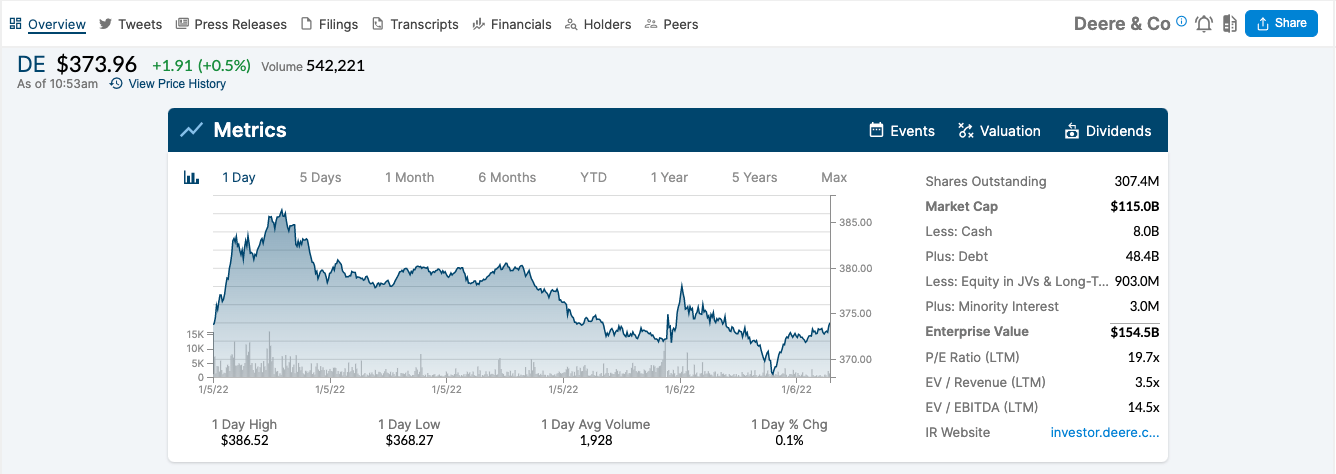Image resolution: width=1336 pixels, height=474 pixels.
Task: Click the compare documents icon near Share
Action: pos(1229,24)
